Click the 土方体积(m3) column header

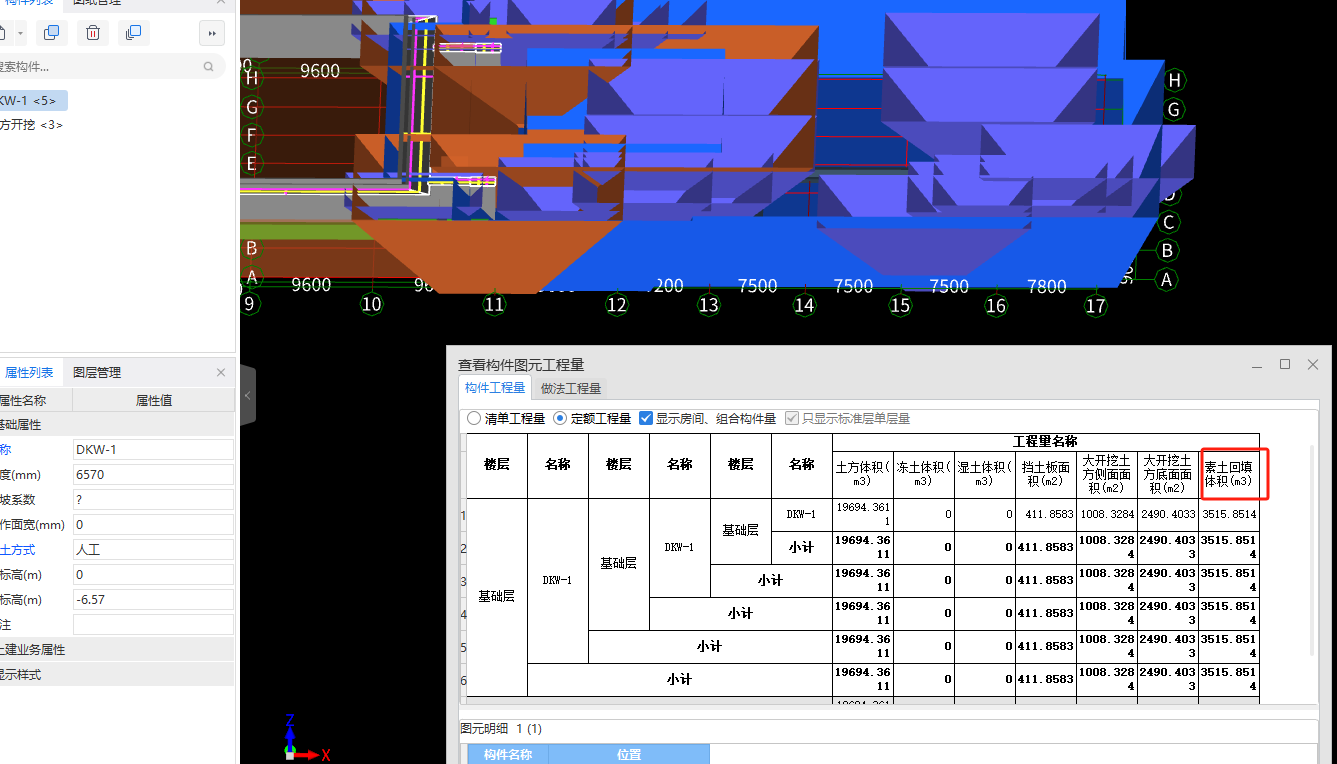(x=863, y=474)
